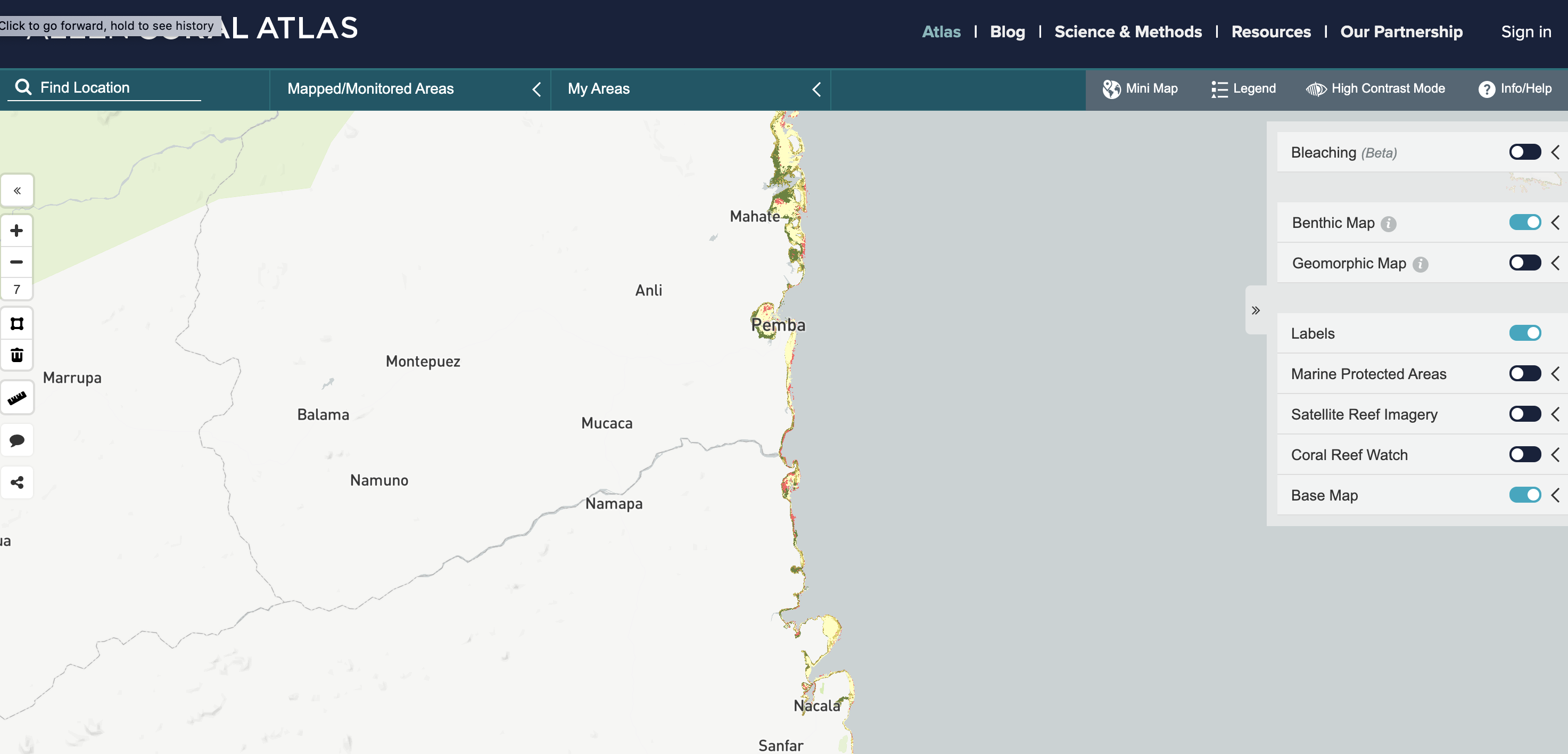Expand the Mapped/Monitored Areas panel
This screenshot has width=1568, height=754.
click(x=537, y=89)
